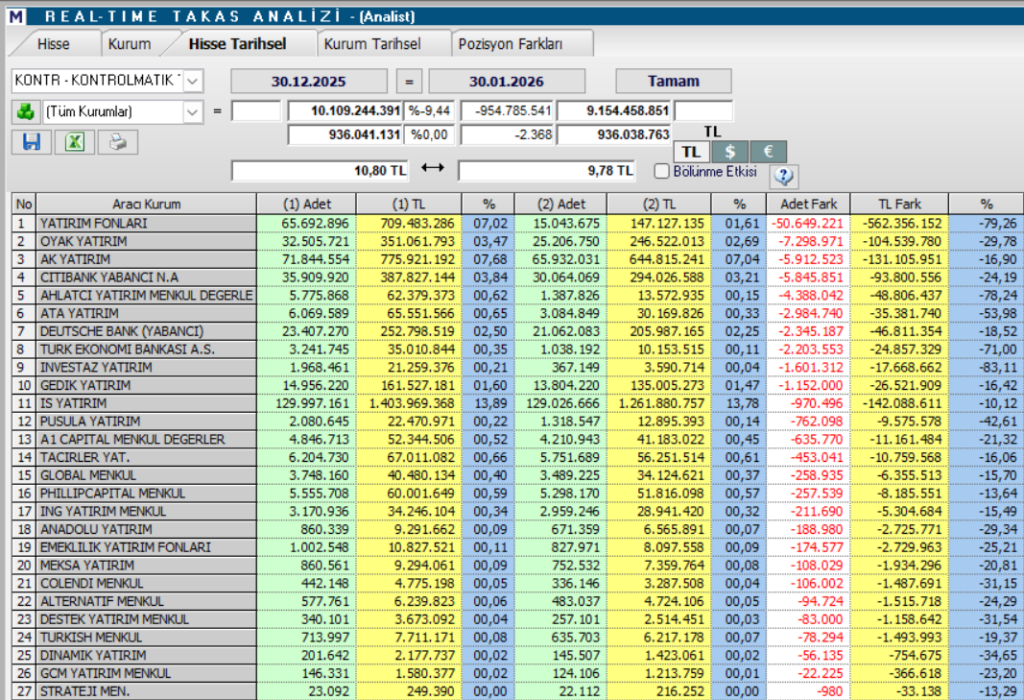Open the Pozisyon Farkları tab

tap(512, 43)
